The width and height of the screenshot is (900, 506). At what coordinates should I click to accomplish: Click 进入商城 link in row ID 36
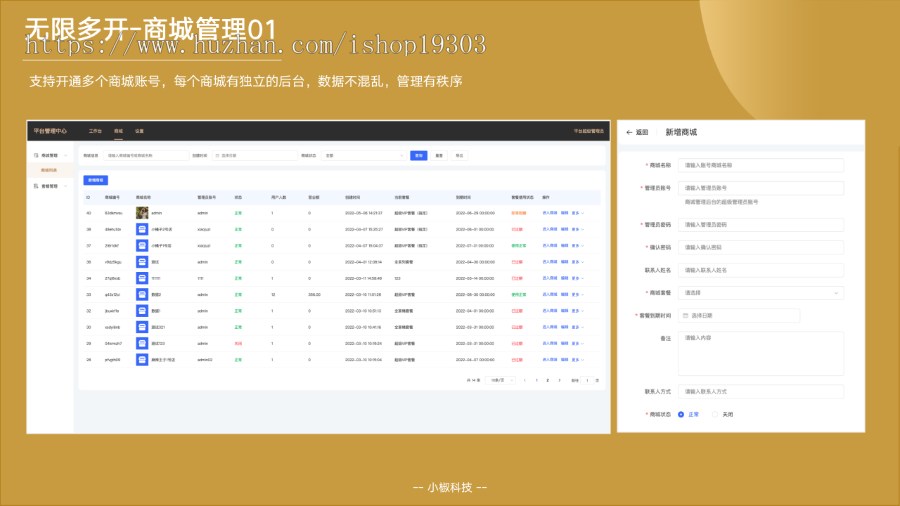pyautogui.click(x=550, y=262)
